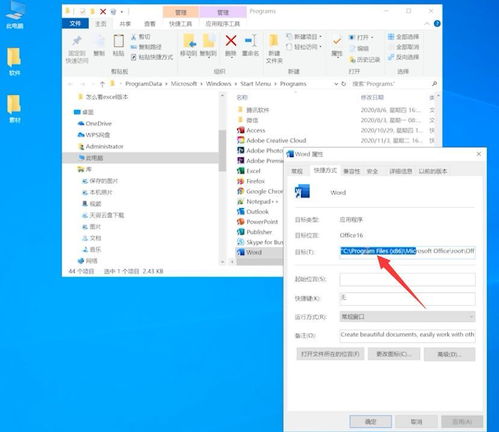The image size is (499, 432).
Task: Click Edit (编辑) in the Open group
Action: click(359, 49)
